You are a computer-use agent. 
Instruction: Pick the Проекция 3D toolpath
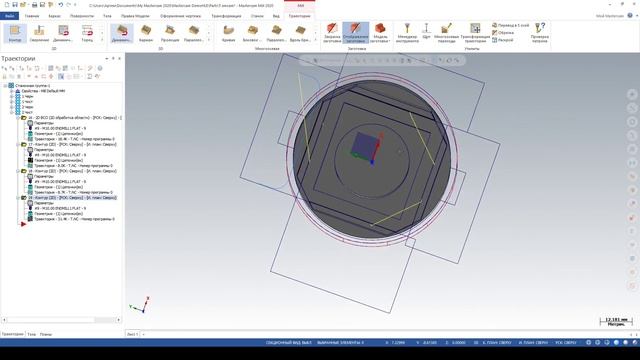[x=170, y=33]
